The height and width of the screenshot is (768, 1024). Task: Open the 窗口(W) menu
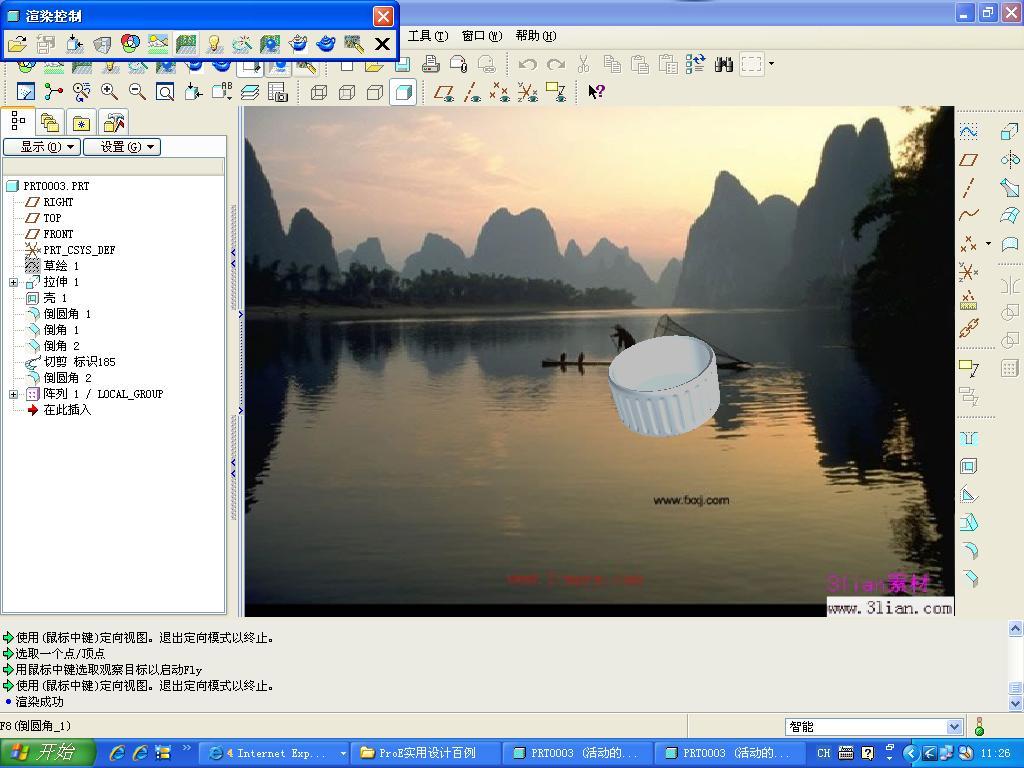point(482,36)
